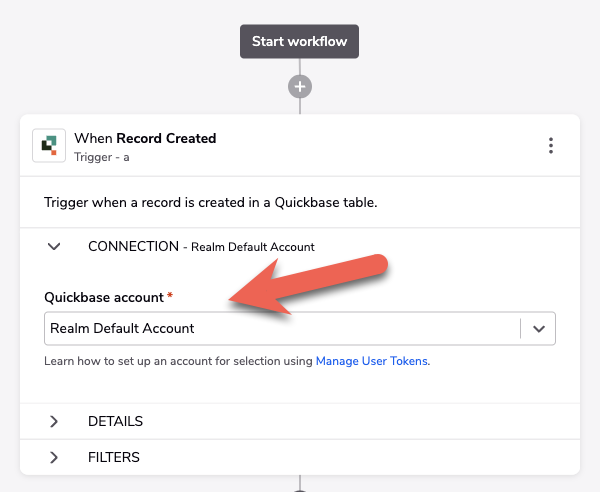Expand the DETAILS section chevron
This screenshot has width=600, height=492.
coord(54,421)
